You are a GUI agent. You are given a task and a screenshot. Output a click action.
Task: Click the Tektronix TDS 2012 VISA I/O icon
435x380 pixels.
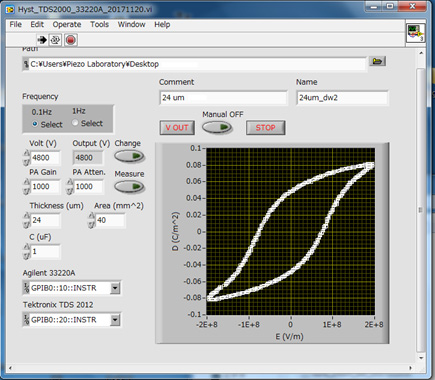coord(26,320)
